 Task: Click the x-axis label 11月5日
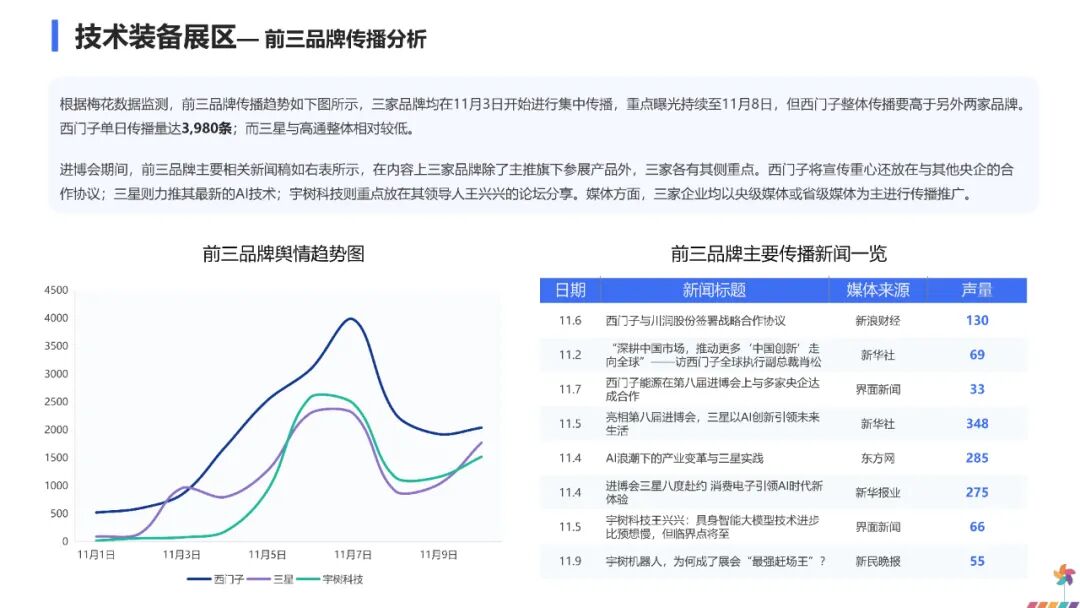(267, 555)
